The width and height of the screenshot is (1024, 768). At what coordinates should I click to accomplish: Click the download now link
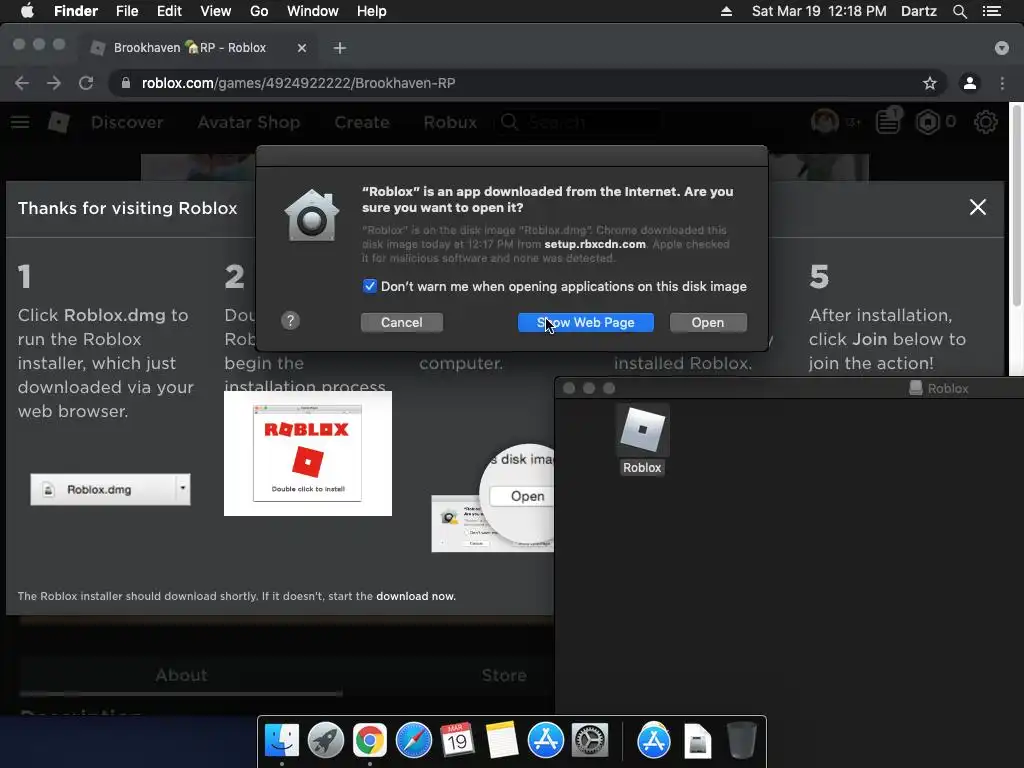(415, 596)
